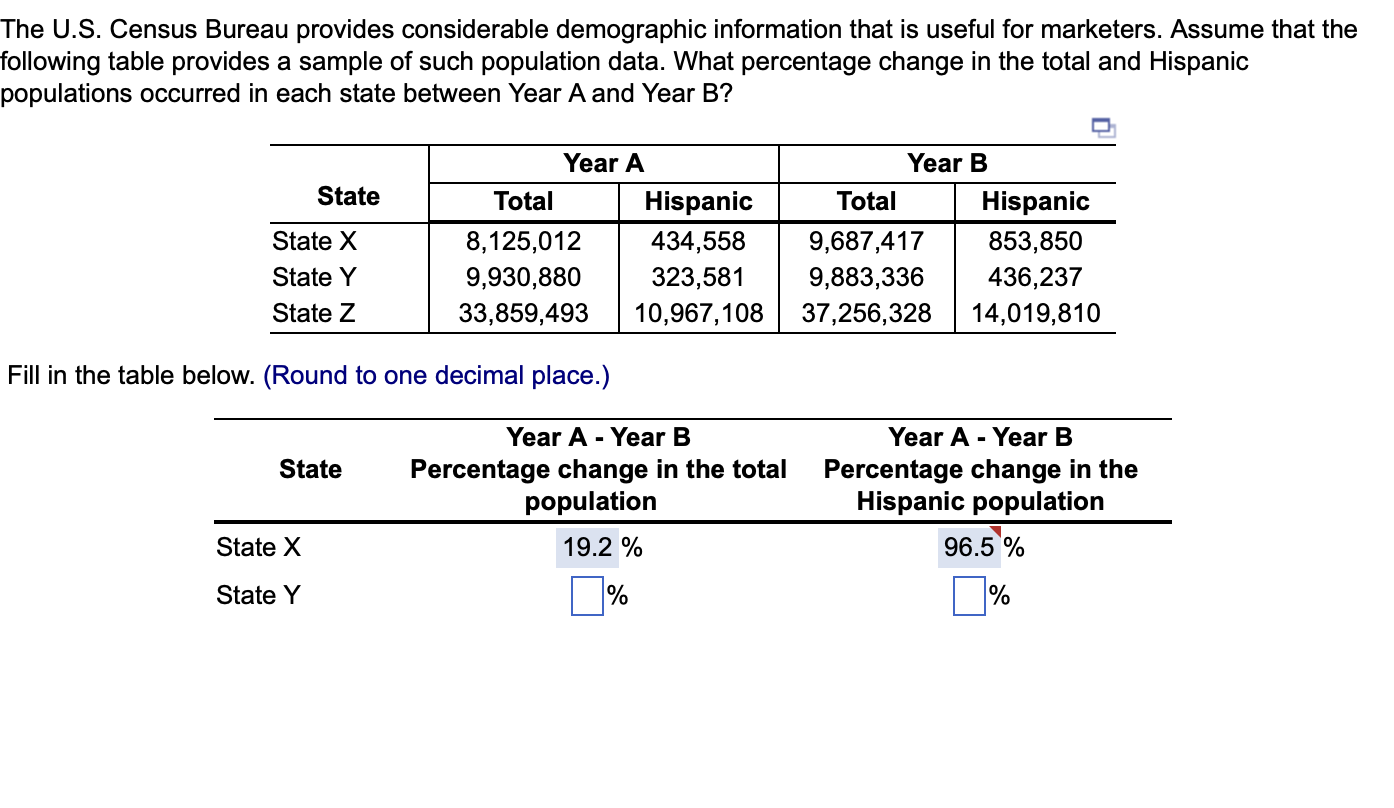Click the Hispanic header under Year B
The width and height of the screenshot is (1394, 808).
click(x=1035, y=201)
